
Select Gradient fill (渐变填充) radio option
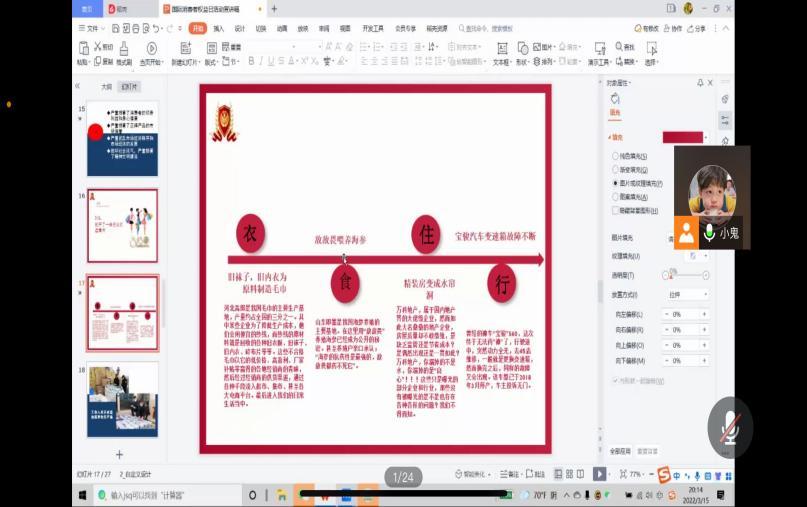615,169
